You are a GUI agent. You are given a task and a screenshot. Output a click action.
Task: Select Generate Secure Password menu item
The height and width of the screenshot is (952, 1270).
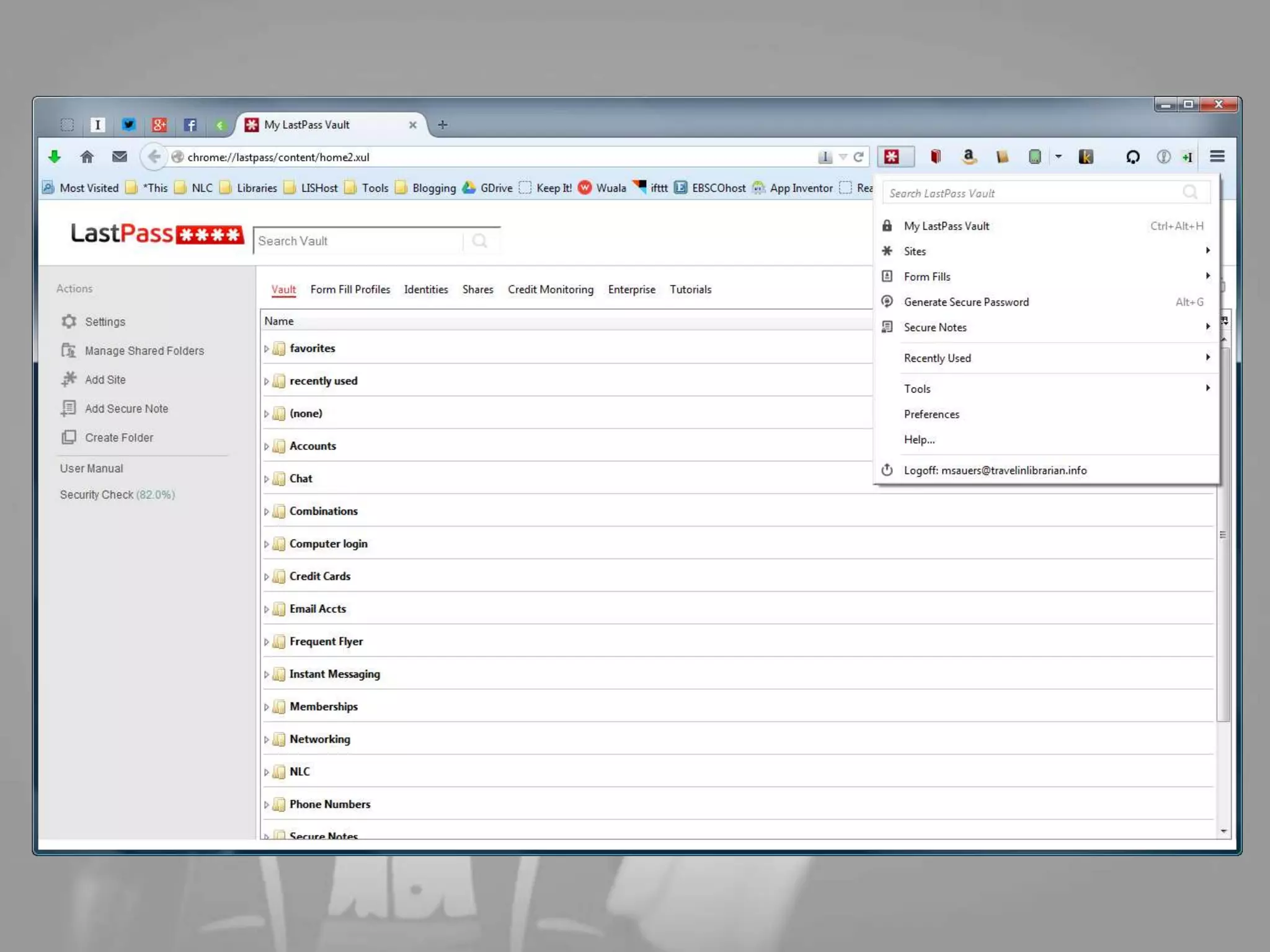coord(966,302)
